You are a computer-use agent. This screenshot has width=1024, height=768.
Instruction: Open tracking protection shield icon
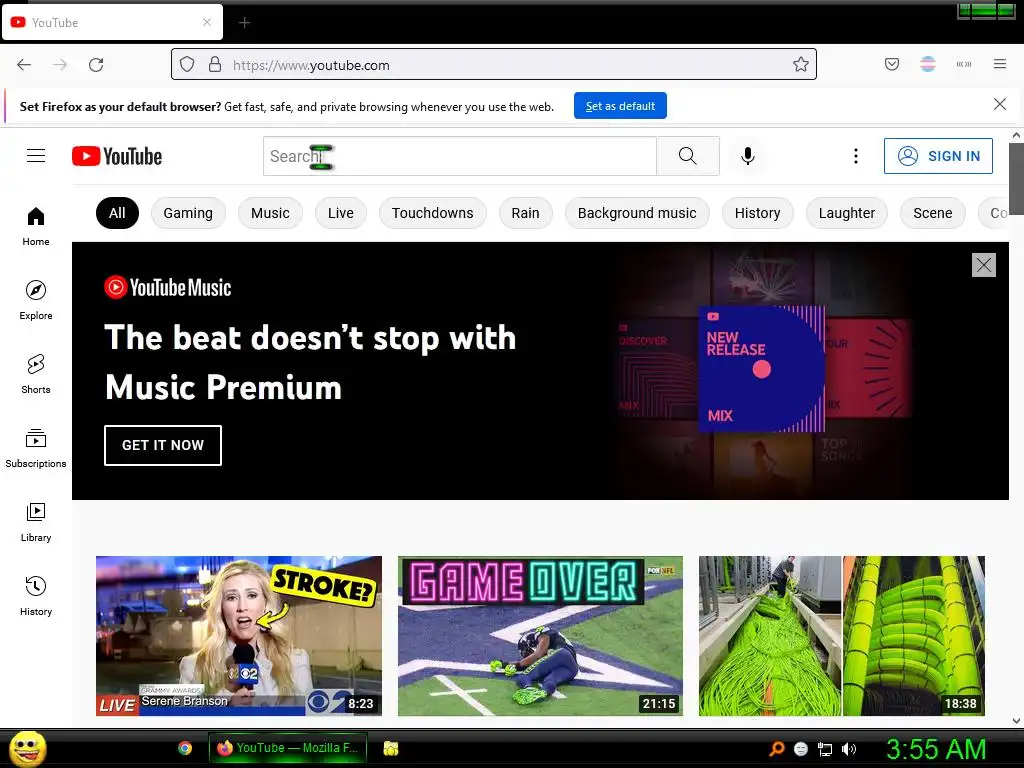click(x=187, y=64)
